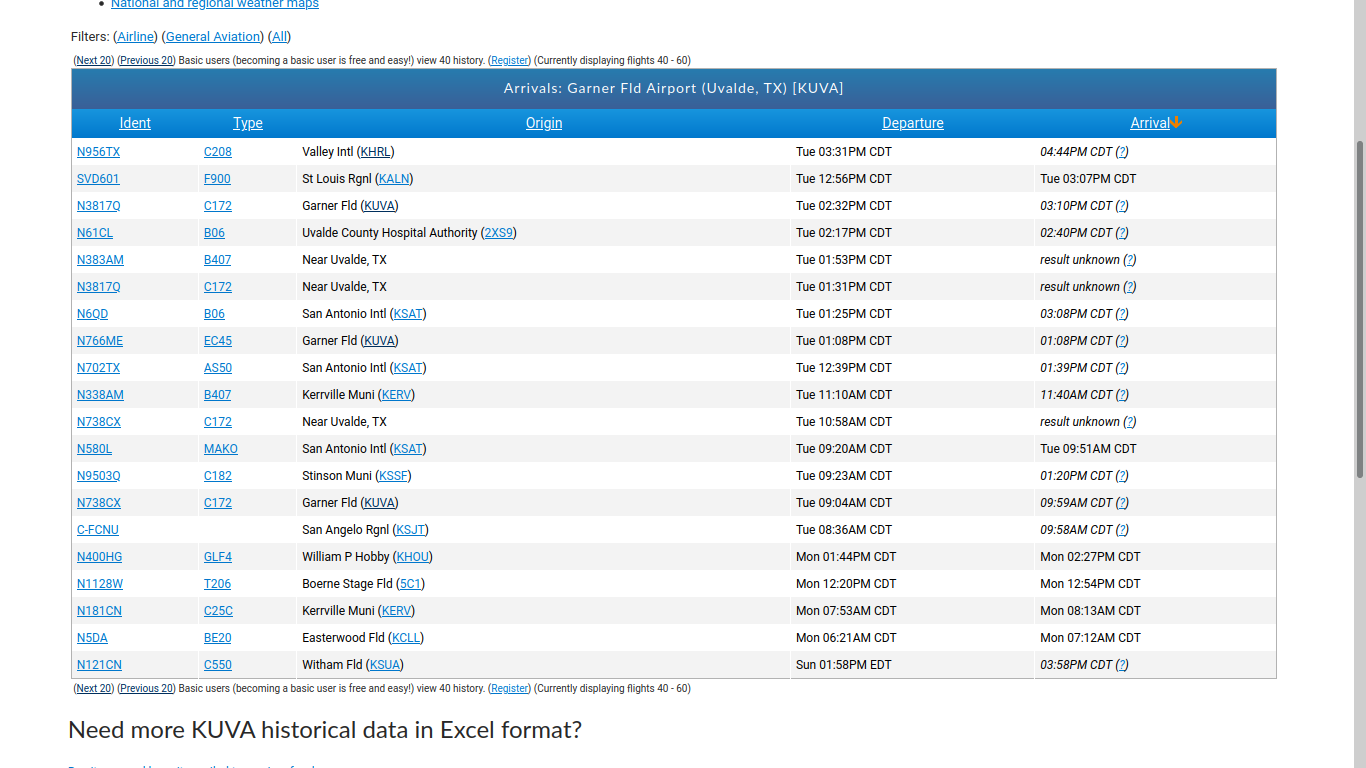This screenshot has width=1366, height=768.
Task: Open flight N580L
Action: (94, 449)
